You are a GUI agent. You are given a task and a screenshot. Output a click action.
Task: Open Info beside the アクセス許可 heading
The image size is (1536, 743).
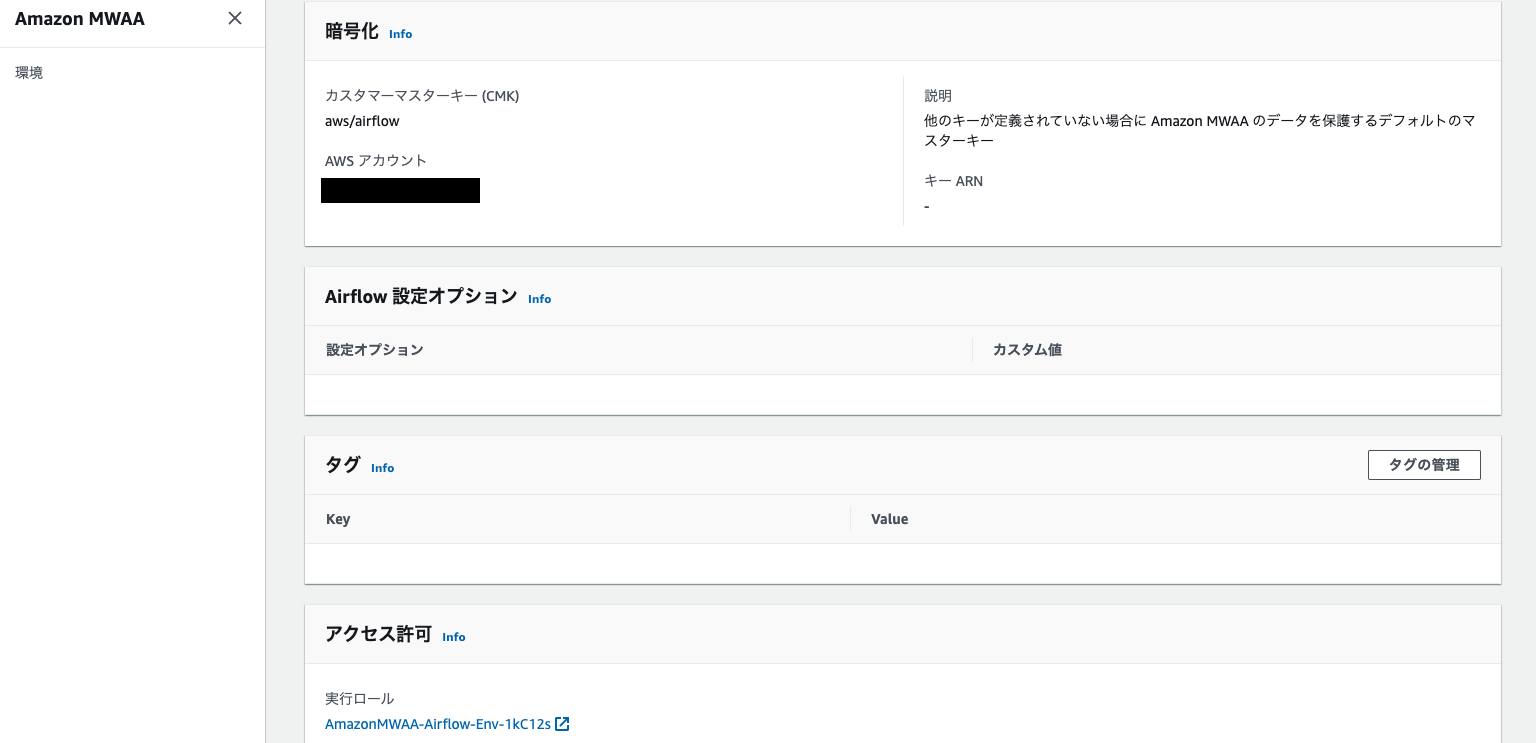tap(453, 636)
